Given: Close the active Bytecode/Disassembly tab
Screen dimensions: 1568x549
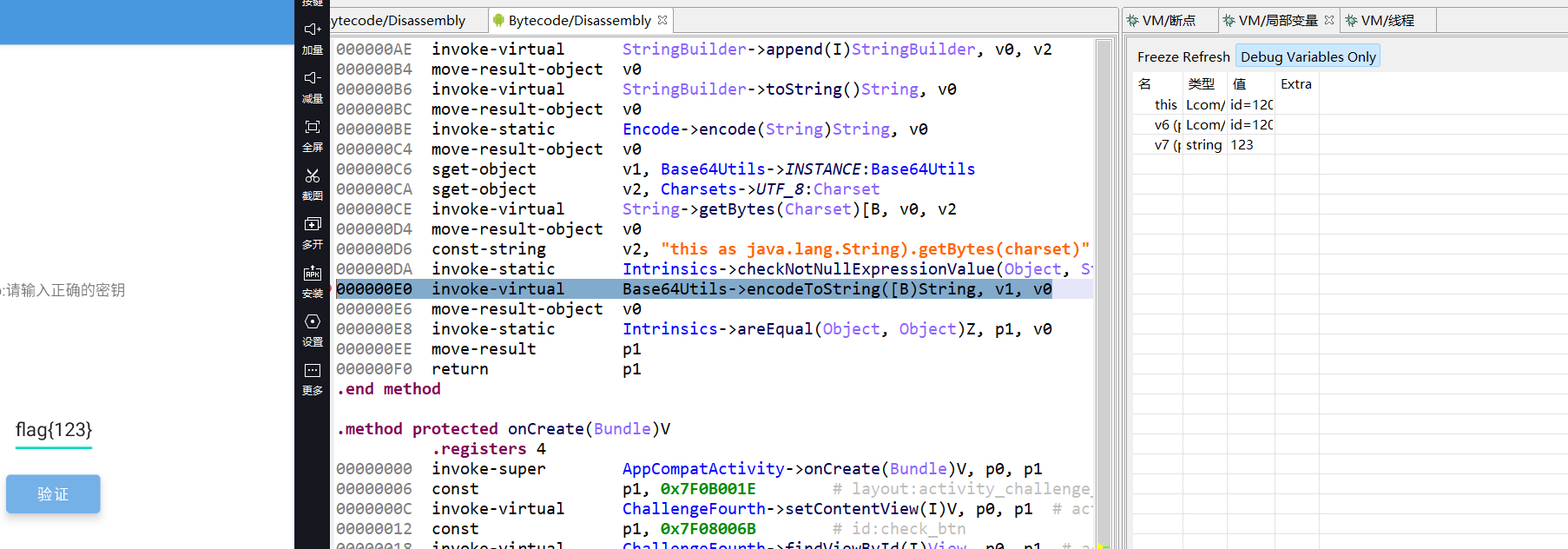Looking at the screenshot, I should [662, 20].
